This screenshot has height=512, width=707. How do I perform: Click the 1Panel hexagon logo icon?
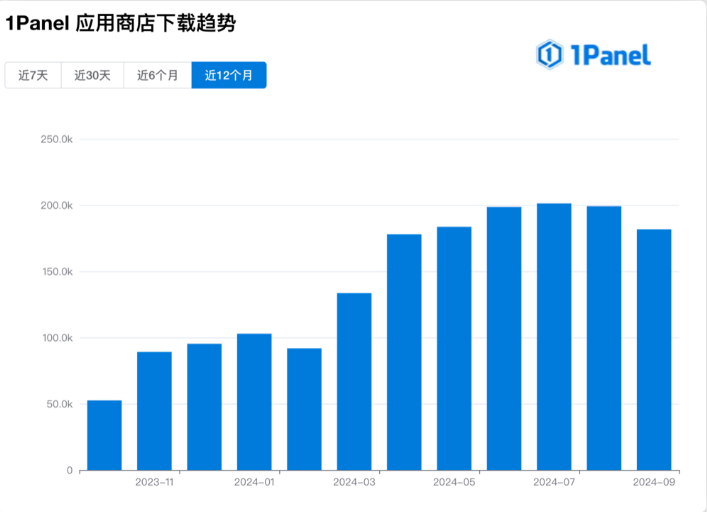549,55
